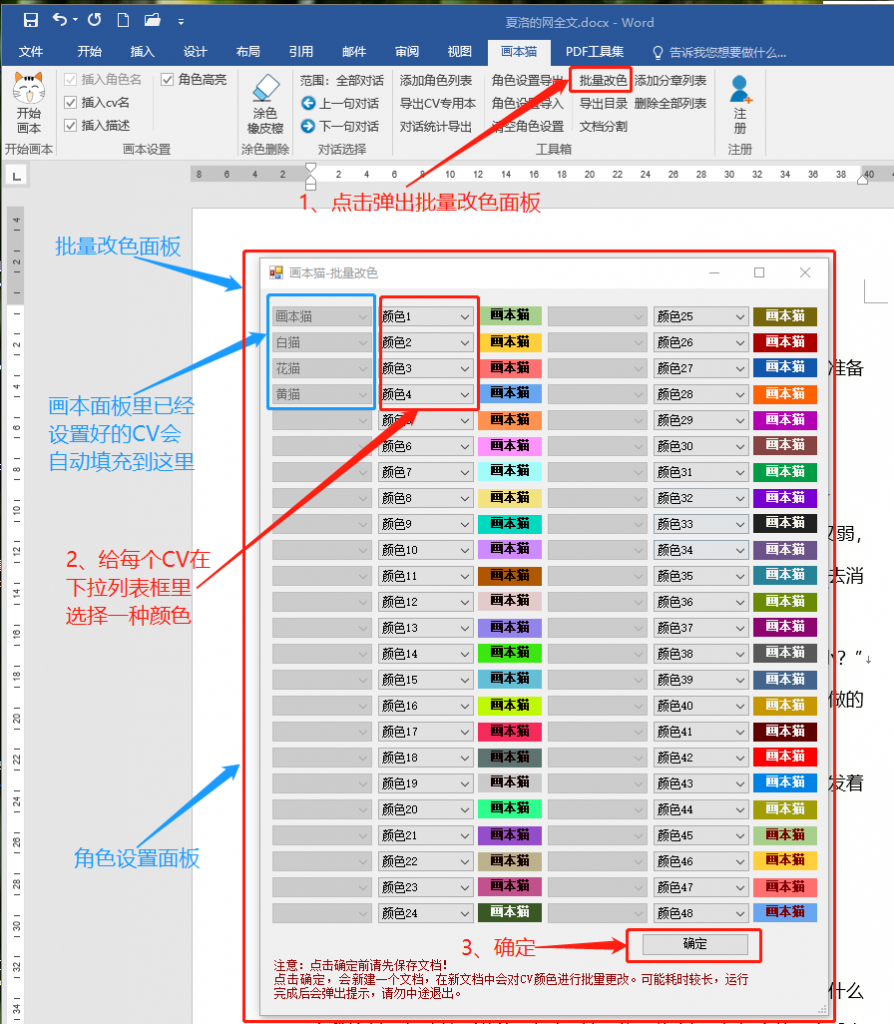Click the green swatch beside 颜色14
Screen dimensions: 894x1024
pyautogui.click(x=510, y=653)
